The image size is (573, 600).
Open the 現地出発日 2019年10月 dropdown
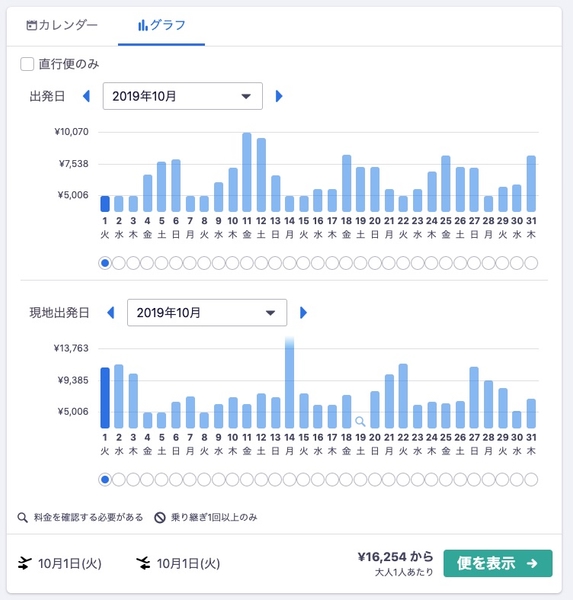click(x=207, y=313)
